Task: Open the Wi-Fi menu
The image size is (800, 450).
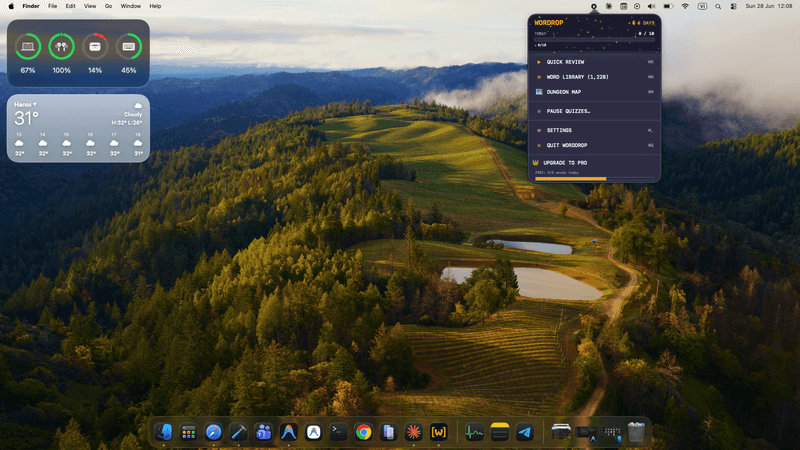Action: coord(685,7)
